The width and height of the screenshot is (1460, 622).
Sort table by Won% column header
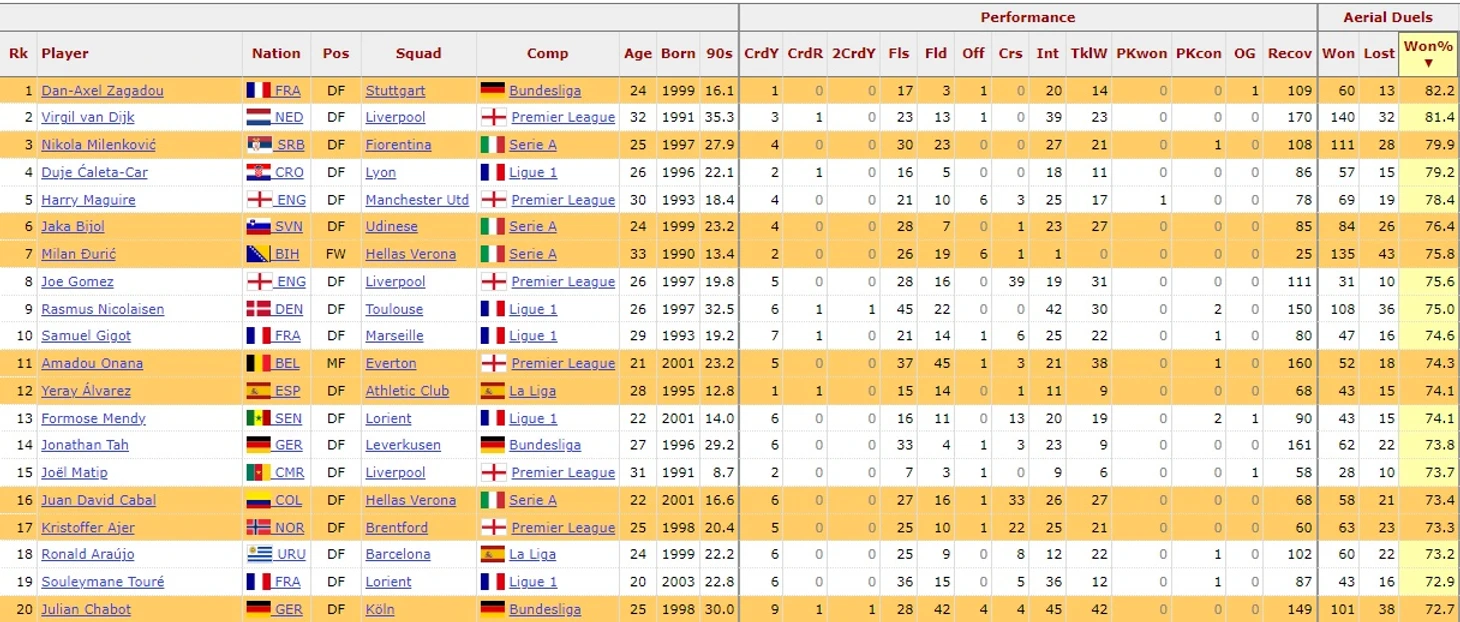tap(1428, 53)
